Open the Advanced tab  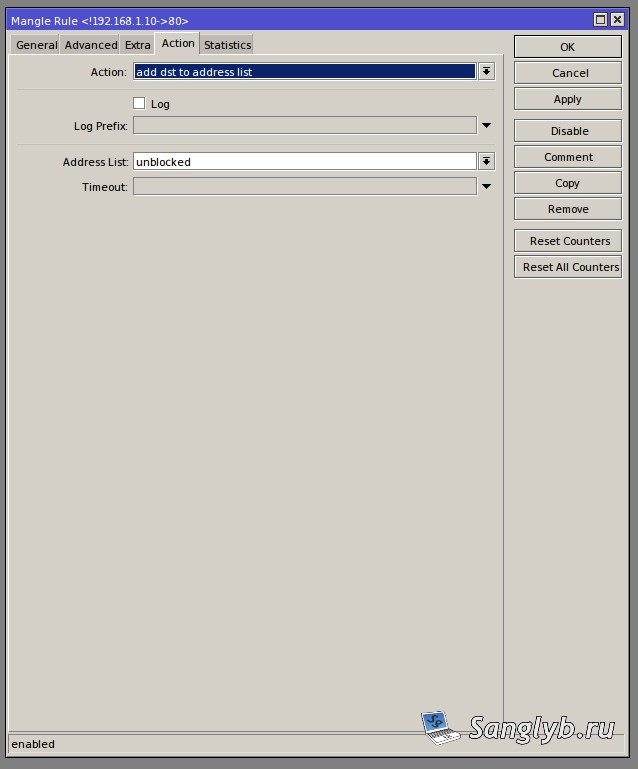(x=90, y=45)
